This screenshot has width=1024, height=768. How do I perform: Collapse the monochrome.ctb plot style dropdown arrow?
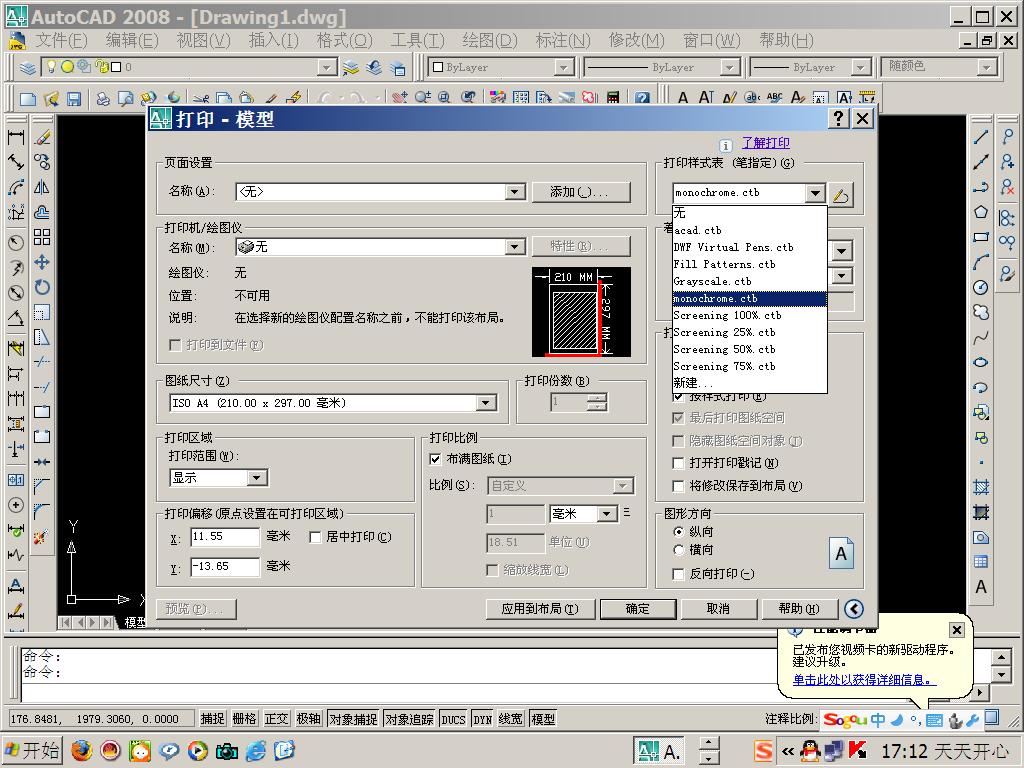pos(814,193)
